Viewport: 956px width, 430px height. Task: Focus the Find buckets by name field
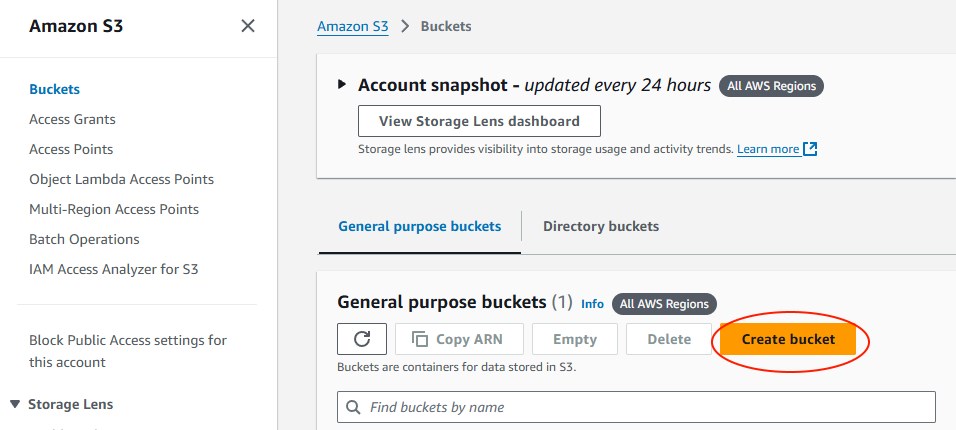pyautogui.click(x=636, y=407)
